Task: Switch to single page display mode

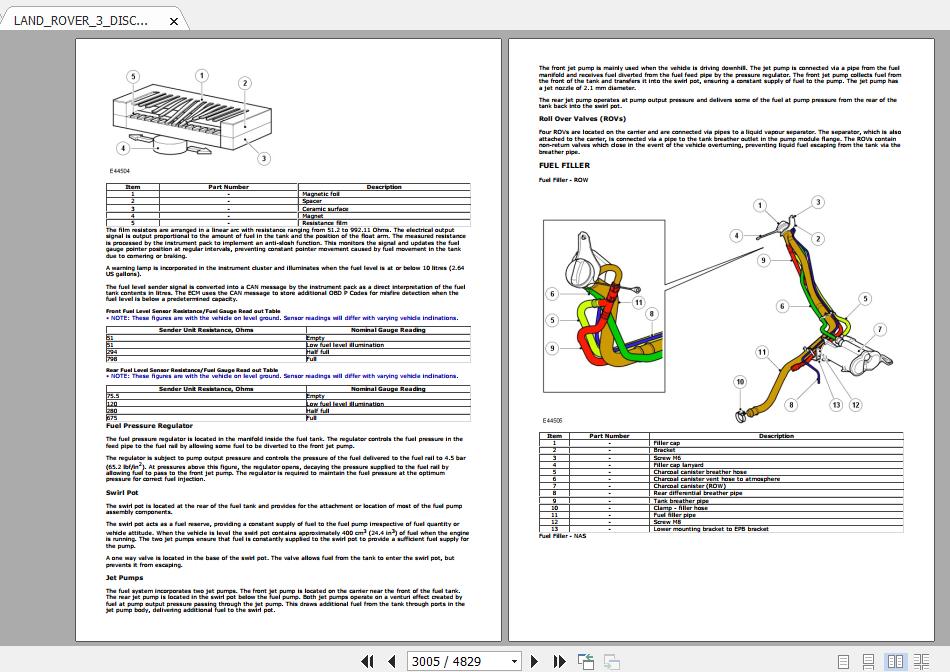Action: tap(843, 661)
